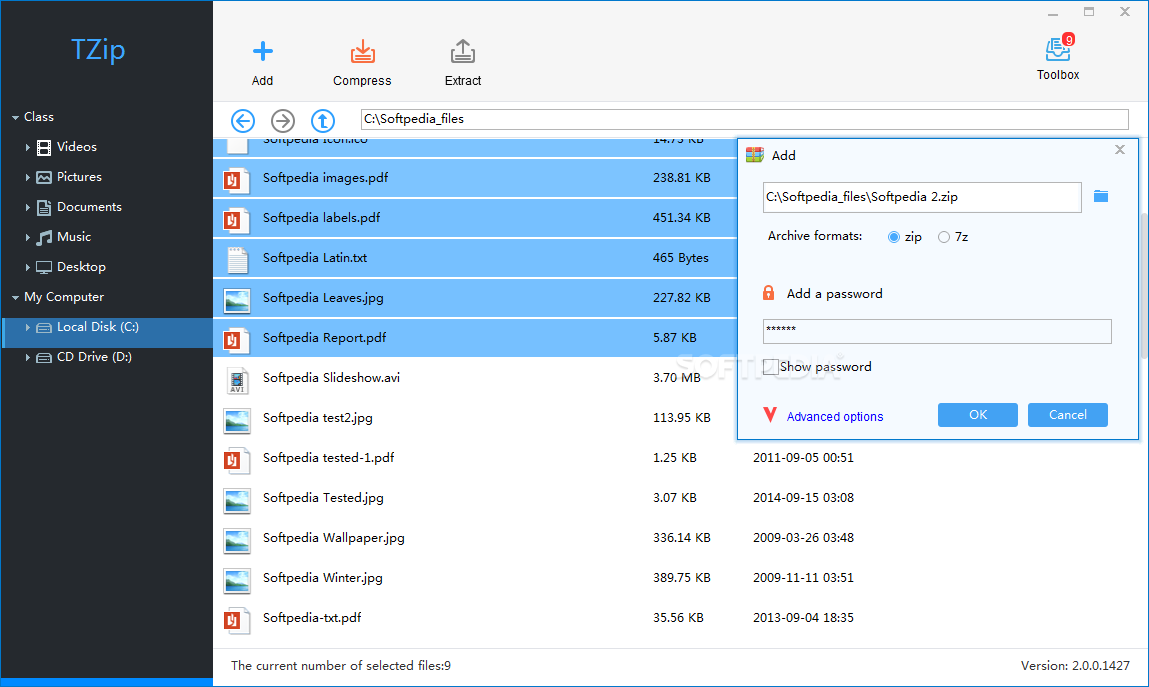Open Advanced options in Add dialog
1149x687 pixels.
click(835, 416)
